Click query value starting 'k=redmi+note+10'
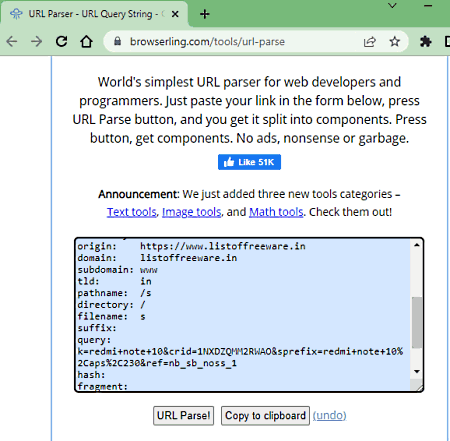The image size is (450, 441). [240, 352]
